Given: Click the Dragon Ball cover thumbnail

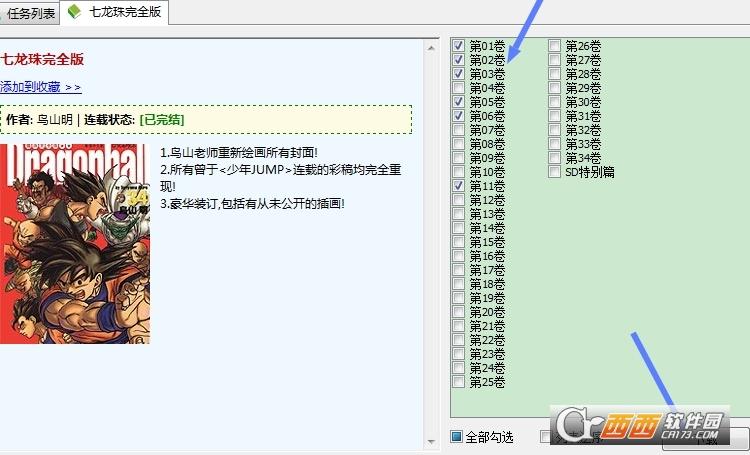Looking at the screenshot, I should (x=75, y=244).
